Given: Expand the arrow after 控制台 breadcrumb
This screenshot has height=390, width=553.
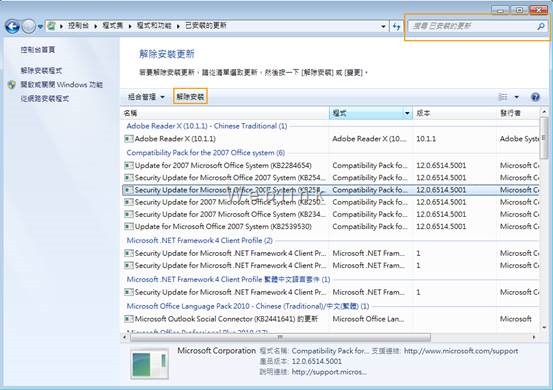Looking at the screenshot, I should 96,26.
